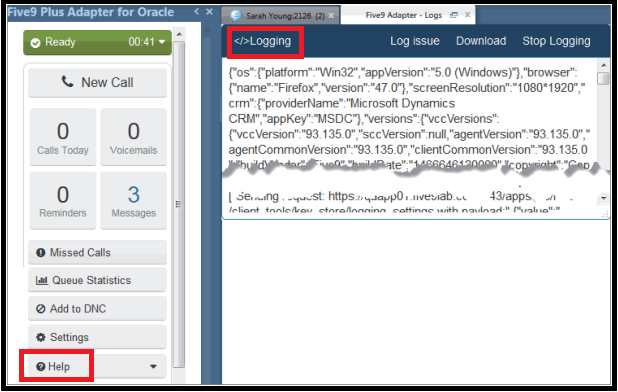Screen dimensions: 618x392
Task: Click the log panel scrollbar up arrow
Action: [x=603, y=65]
